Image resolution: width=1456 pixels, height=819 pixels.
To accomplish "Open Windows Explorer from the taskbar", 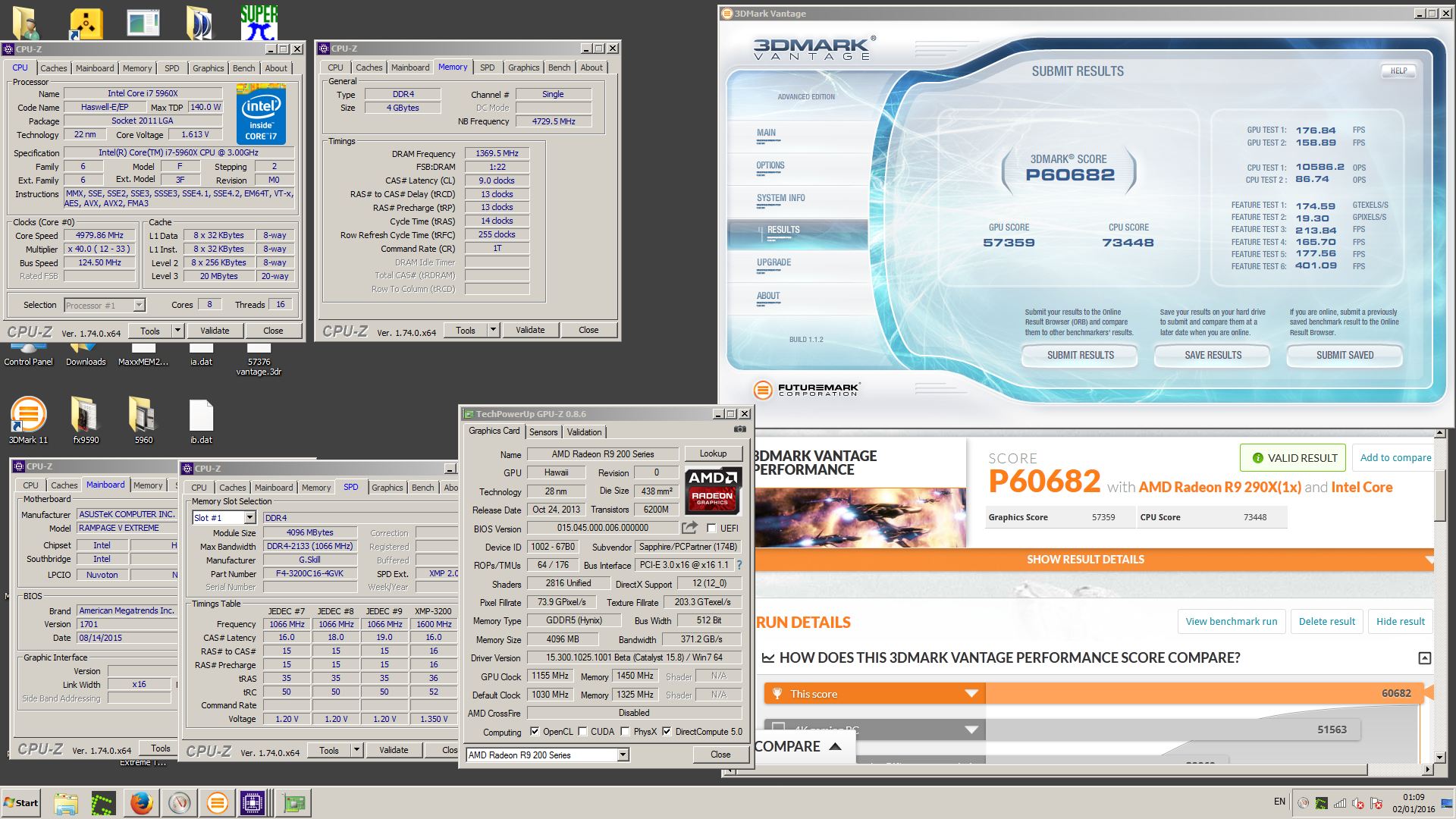I will pyautogui.click(x=66, y=802).
